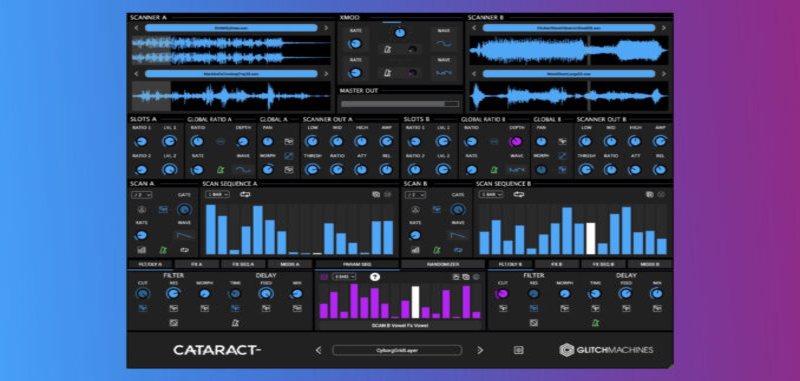Click the green metronome icon in Scan A

click(163, 250)
